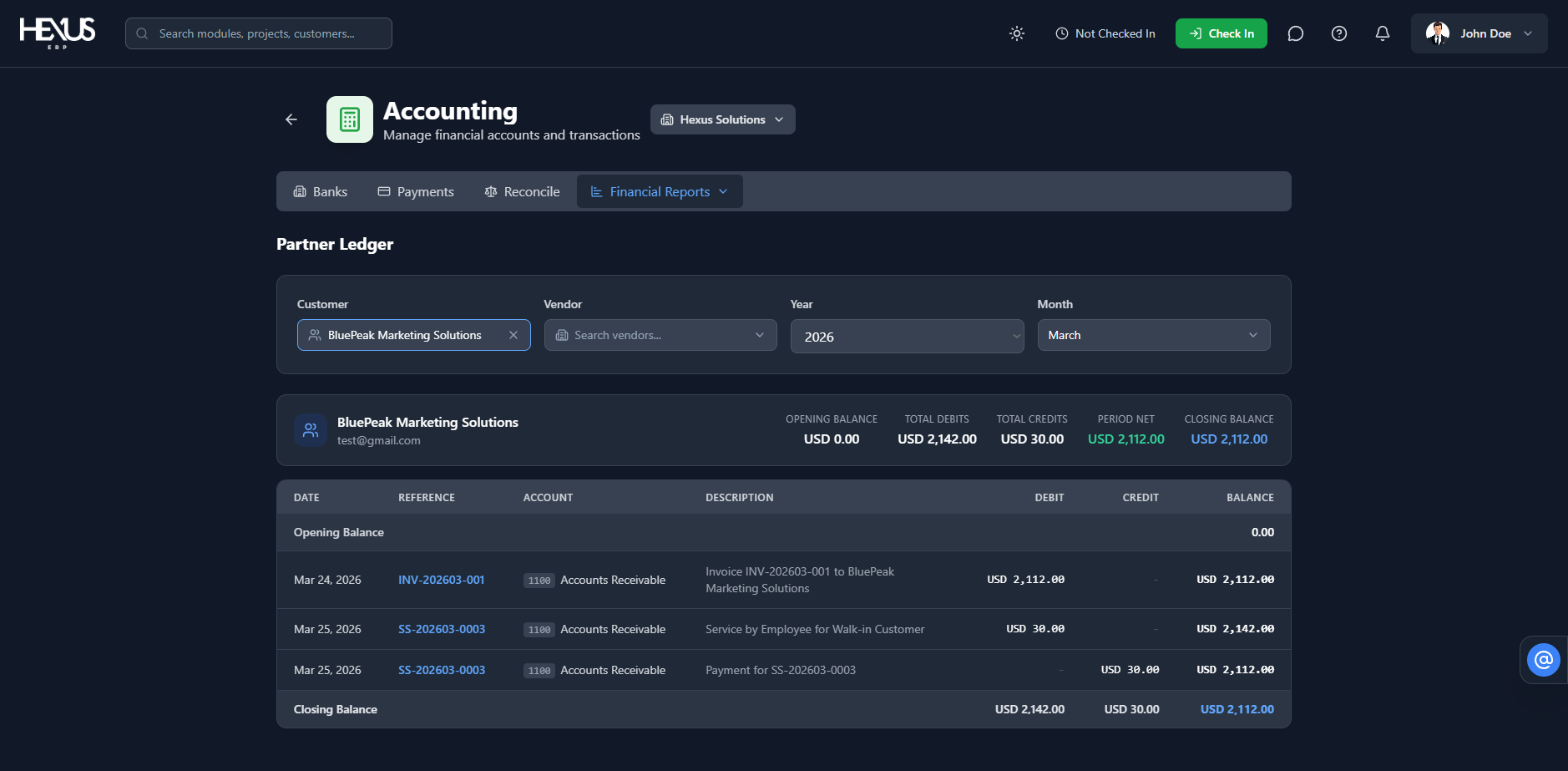Click the DEBIT column header
The image size is (1568, 771).
pos(1050,497)
